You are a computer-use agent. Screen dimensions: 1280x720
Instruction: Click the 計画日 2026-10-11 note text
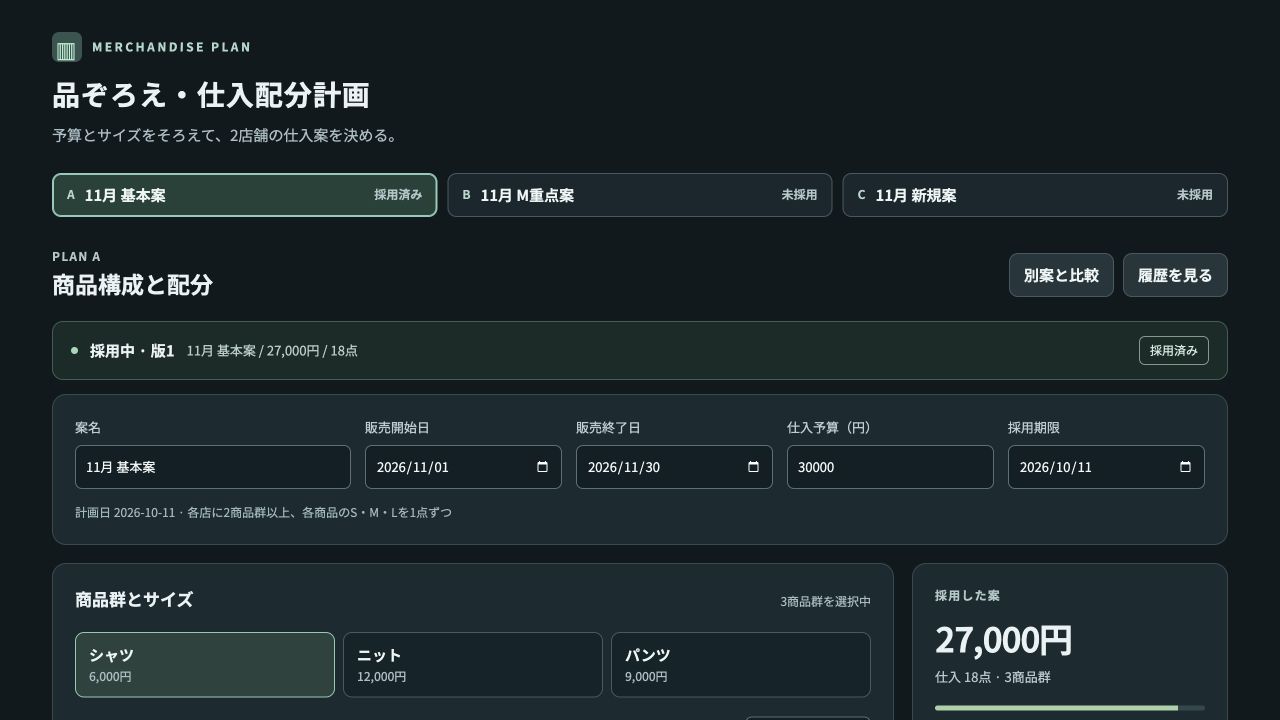263,512
